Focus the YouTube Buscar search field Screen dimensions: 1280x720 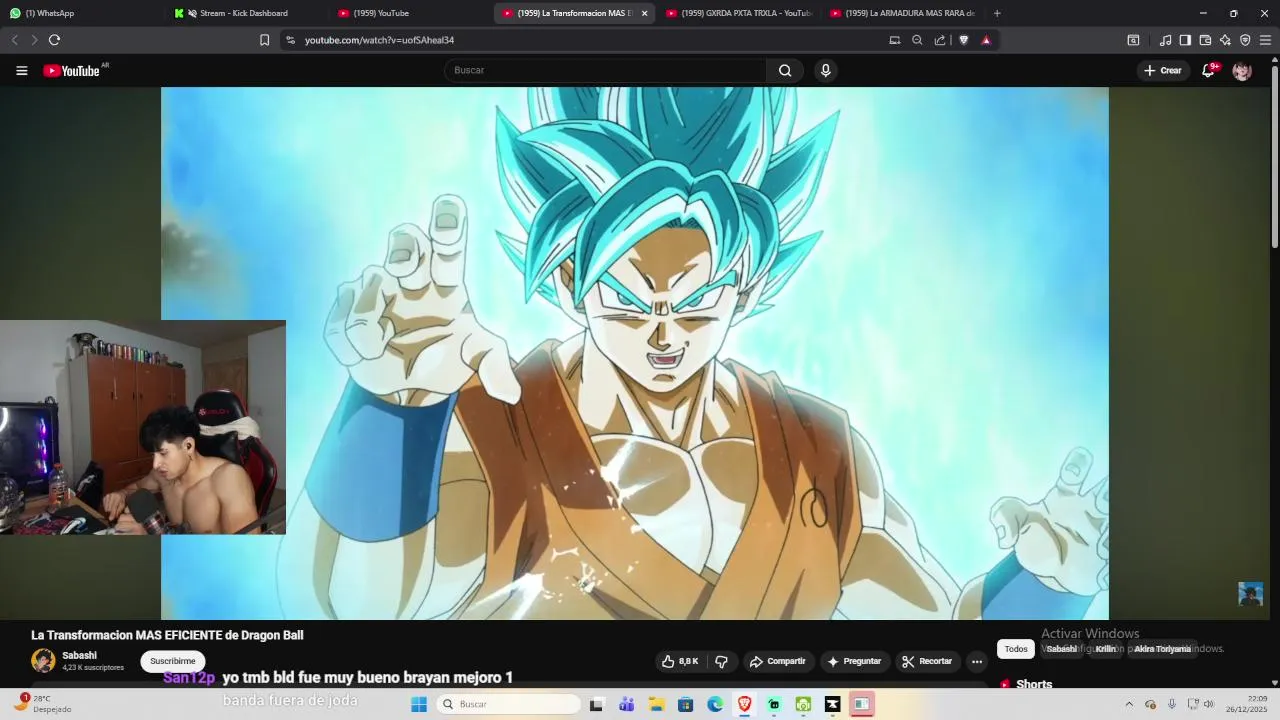[605, 70]
